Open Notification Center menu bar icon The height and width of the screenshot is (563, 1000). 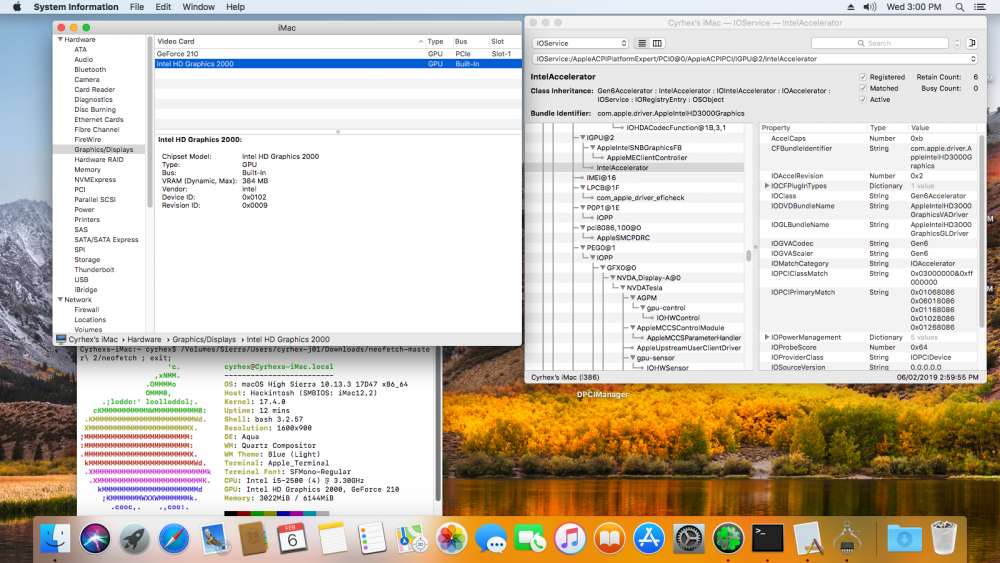980,7
